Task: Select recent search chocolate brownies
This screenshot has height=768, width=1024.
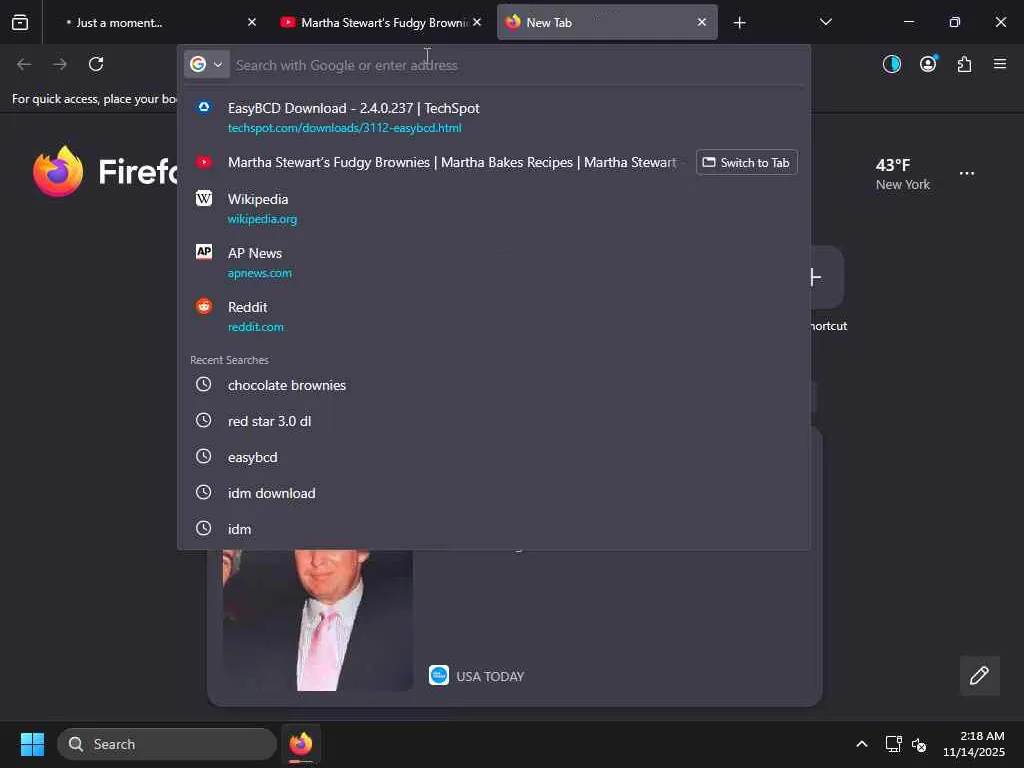Action: point(494,385)
